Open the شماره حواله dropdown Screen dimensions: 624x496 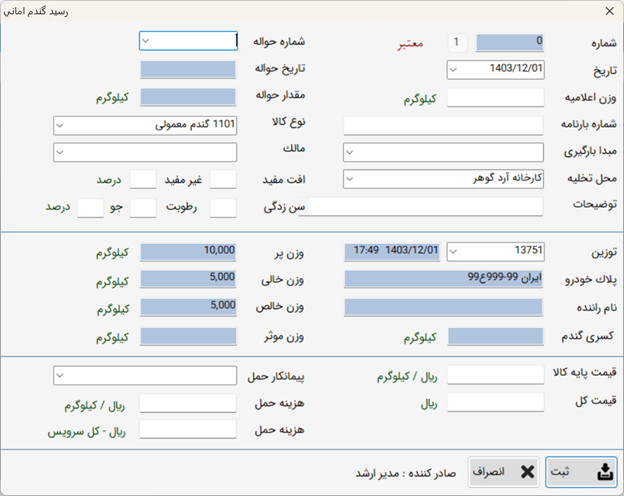coord(146,41)
